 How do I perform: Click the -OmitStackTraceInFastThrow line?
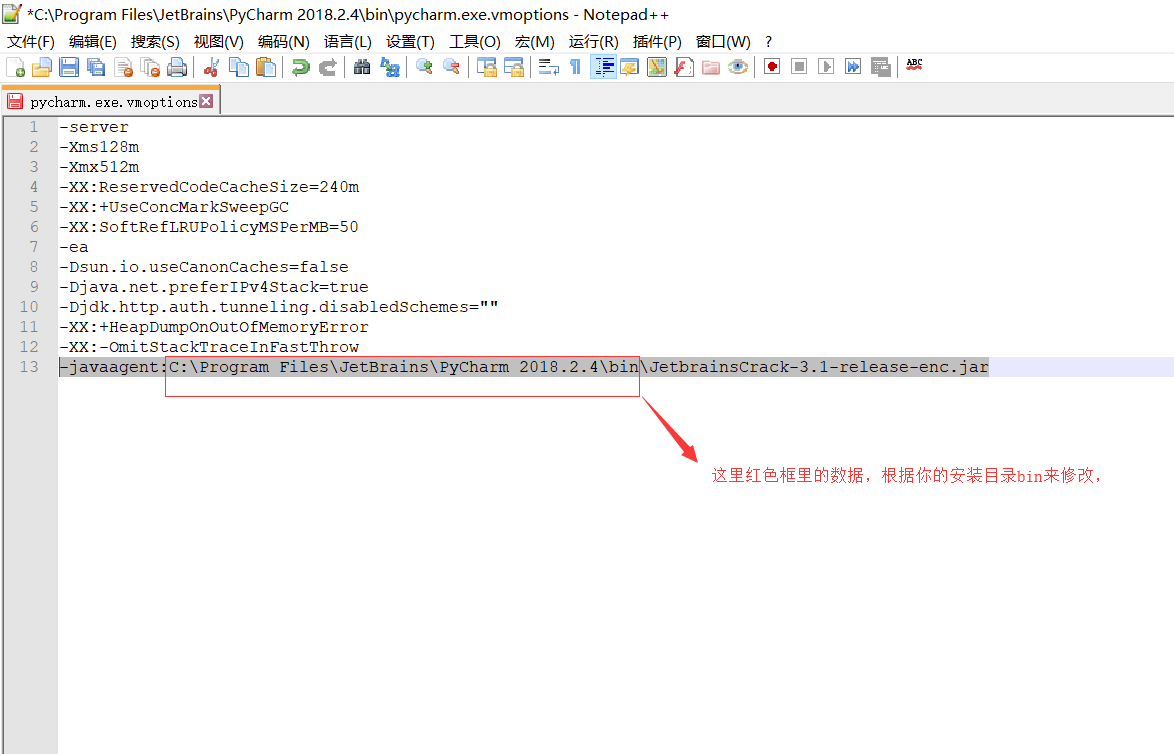pos(209,347)
